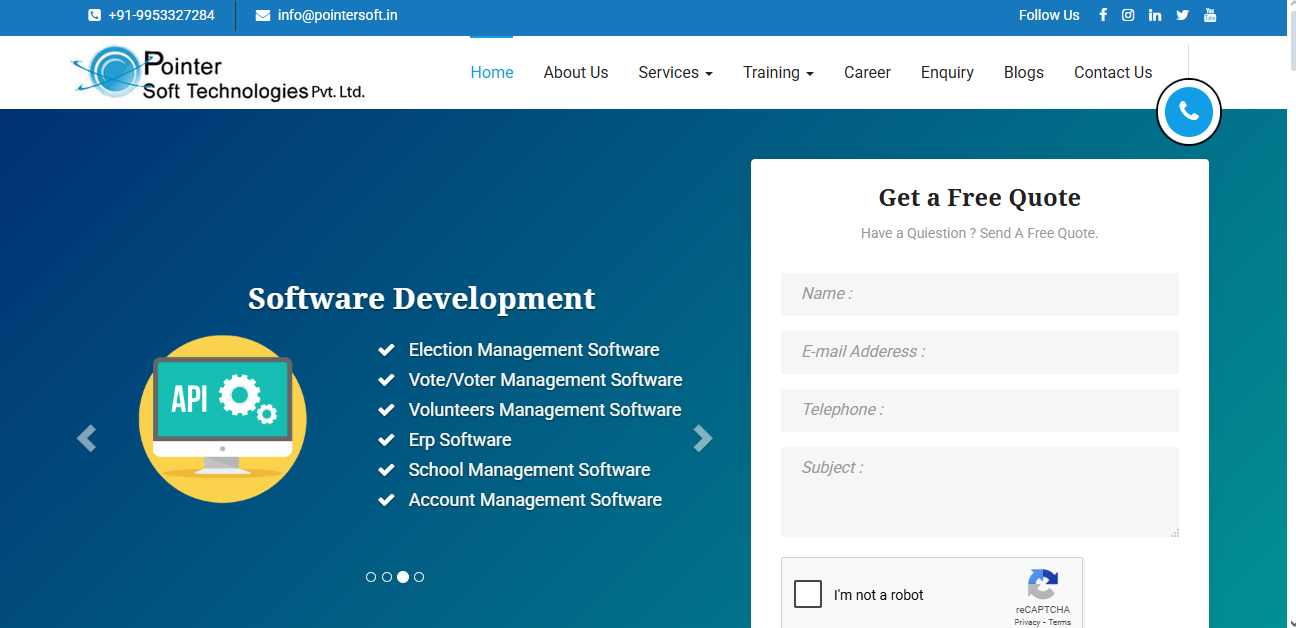Open the LinkedIn social icon
Viewport: 1296px width, 628px height.
pyautogui.click(x=1155, y=15)
